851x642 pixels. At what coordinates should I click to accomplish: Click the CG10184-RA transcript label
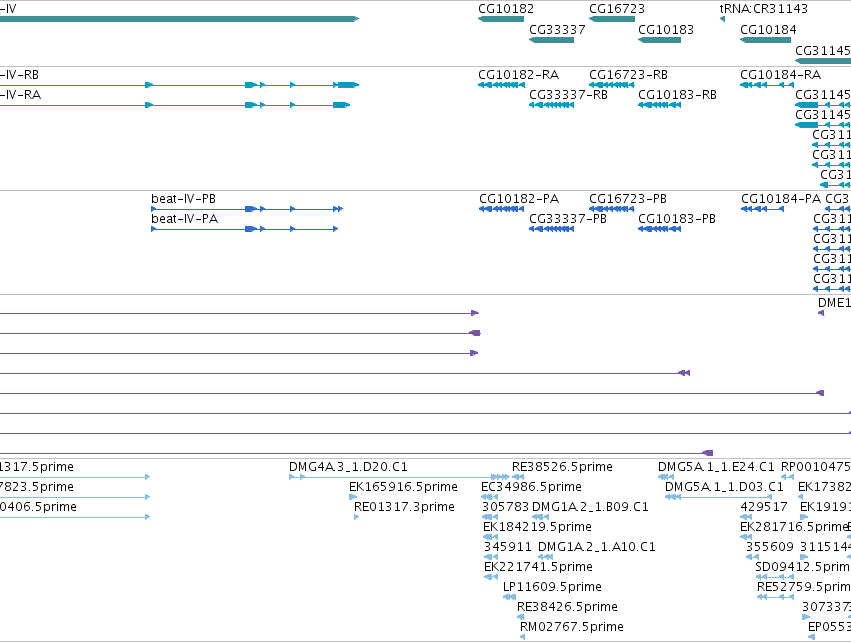780,74
